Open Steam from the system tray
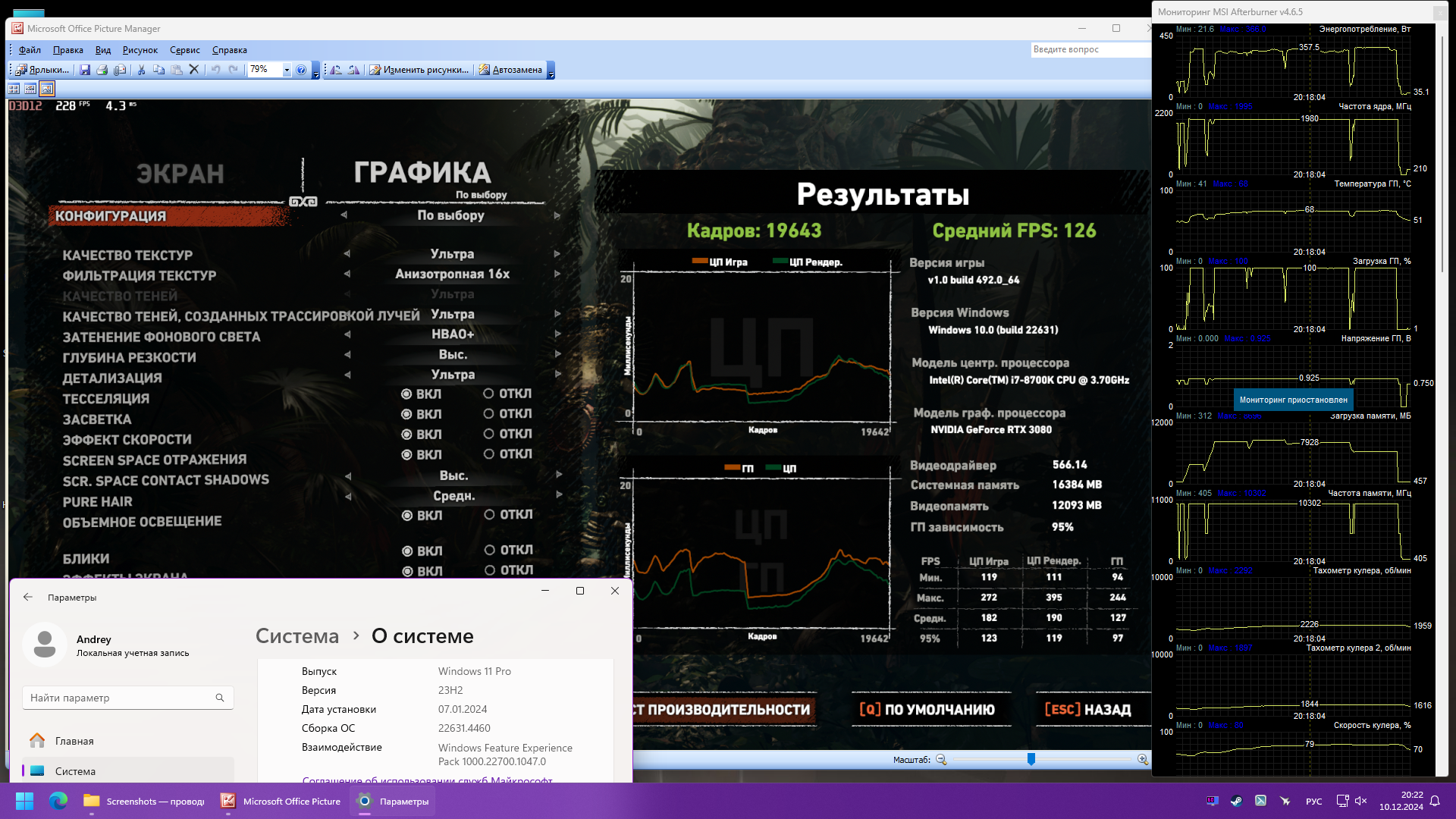The width and height of the screenshot is (1456, 819). pyautogui.click(x=1236, y=801)
